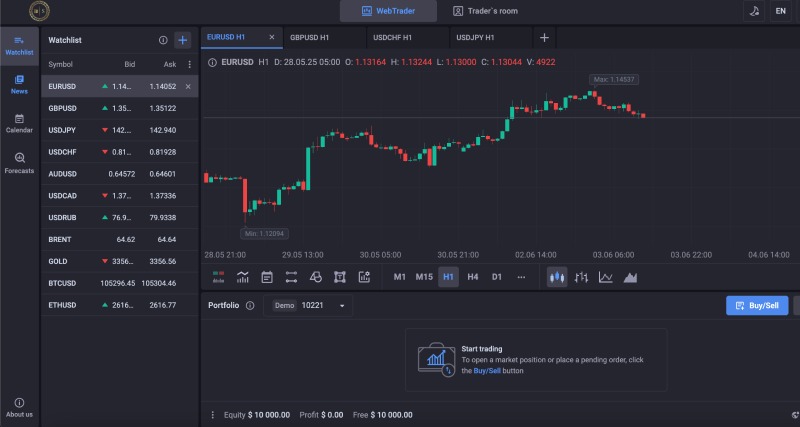This screenshot has width=800, height=427.
Task: Close the EURUSD H1 chart tab
Action: pos(272,37)
